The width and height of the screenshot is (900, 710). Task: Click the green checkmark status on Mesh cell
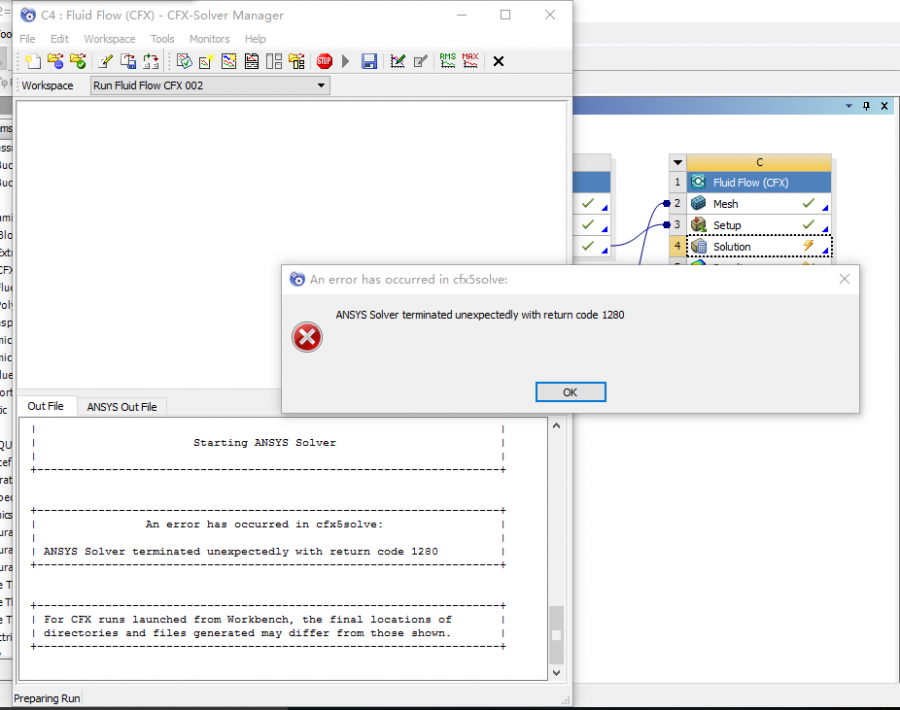tap(808, 203)
